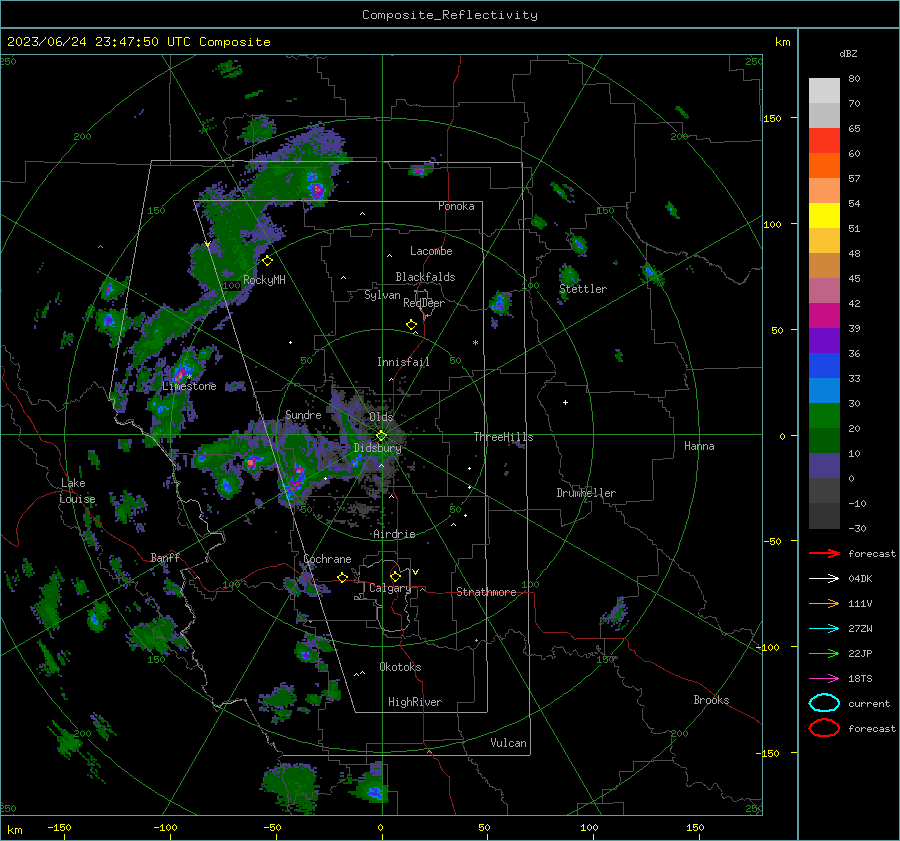Image resolution: width=900 pixels, height=841 pixels.
Task: Select the dark orange 60 dBZ swatch
Action: 824,165
